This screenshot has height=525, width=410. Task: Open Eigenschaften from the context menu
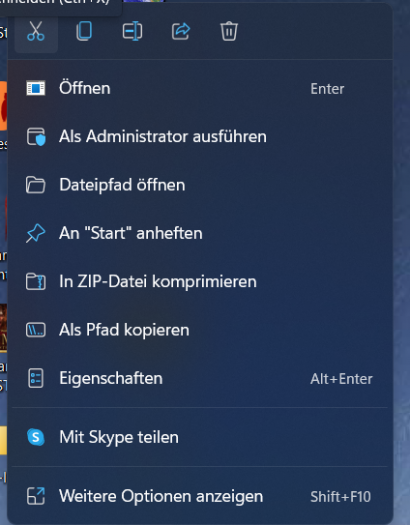[x=200, y=378]
